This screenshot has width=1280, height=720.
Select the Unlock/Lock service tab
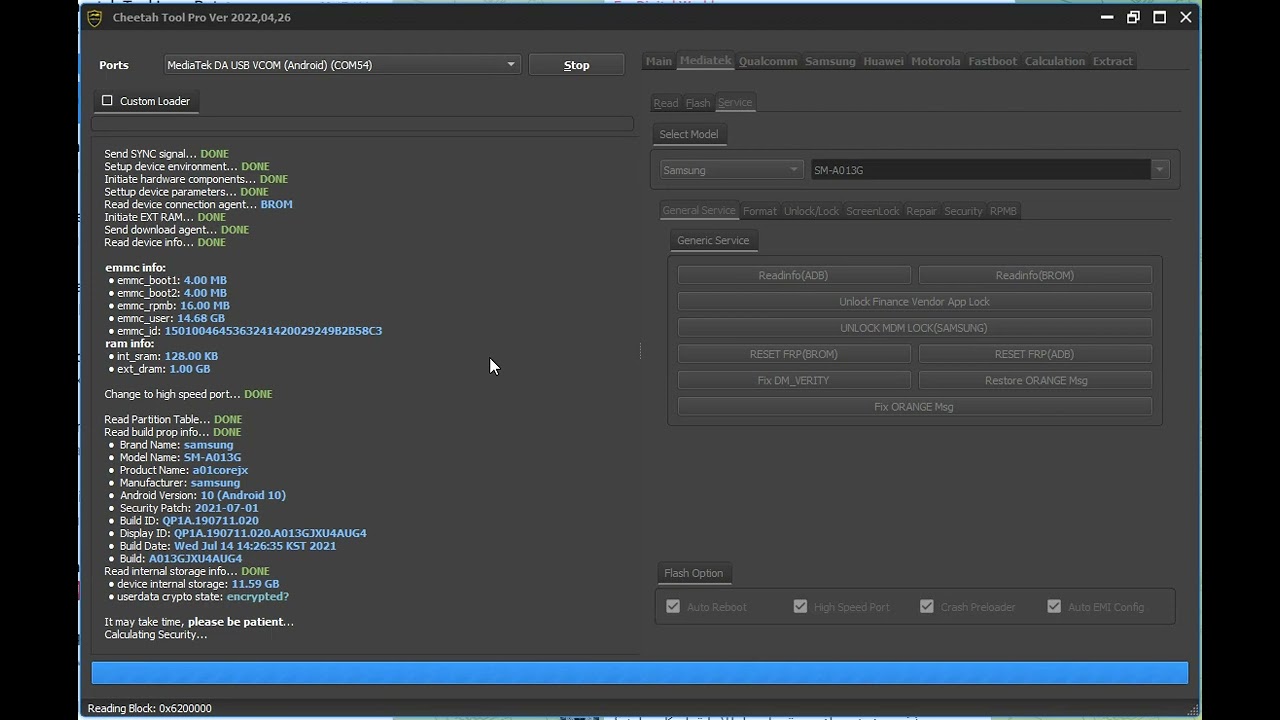(x=811, y=211)
